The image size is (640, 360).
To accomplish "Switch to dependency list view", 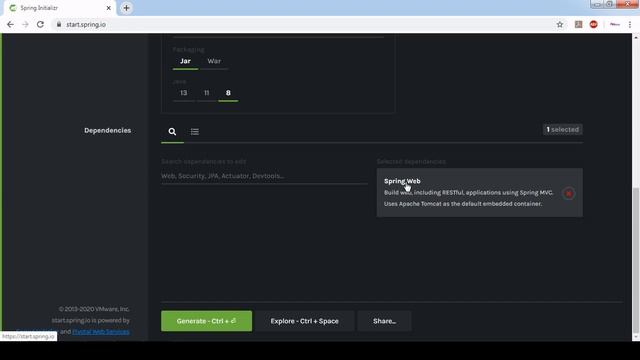I will click(x=195, y=131).
